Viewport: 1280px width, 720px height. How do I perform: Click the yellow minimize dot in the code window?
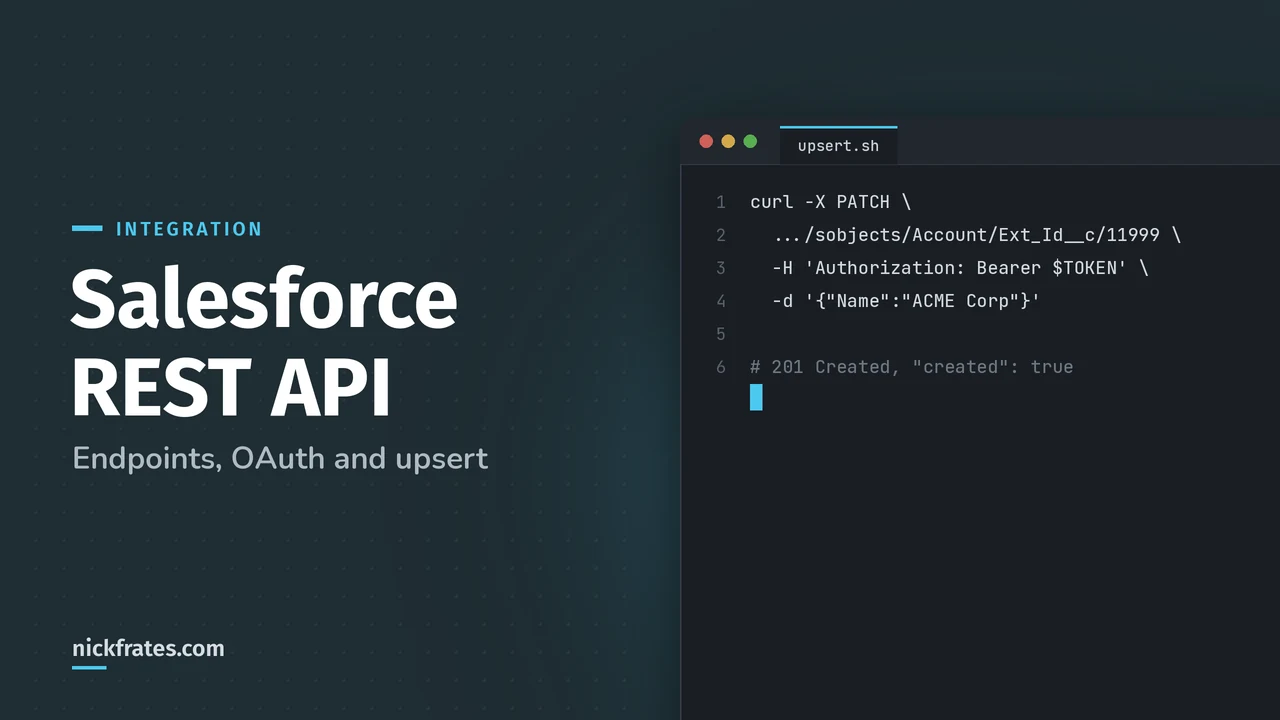(x=728, y=142)
